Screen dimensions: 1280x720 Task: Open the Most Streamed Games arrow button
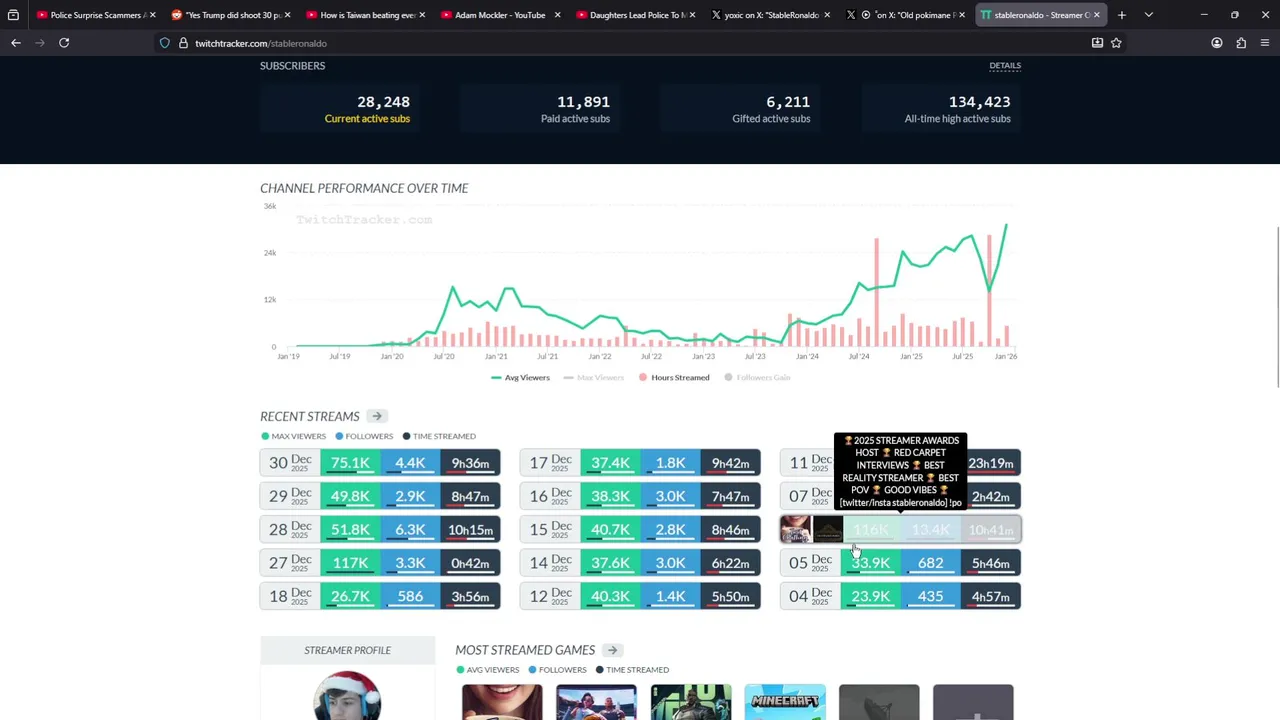(x=612, y=650)
